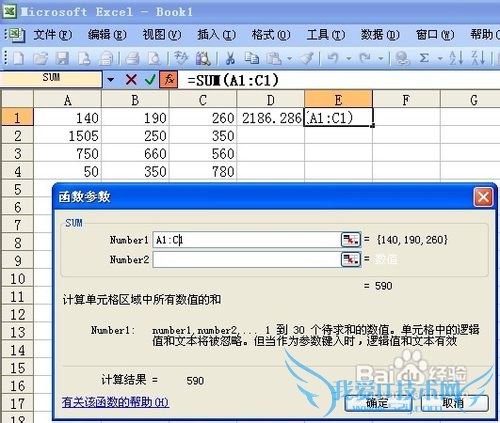Click the Cut scissors icon
This screenshot has height=423, width=500.
click(x=230, y=58)
